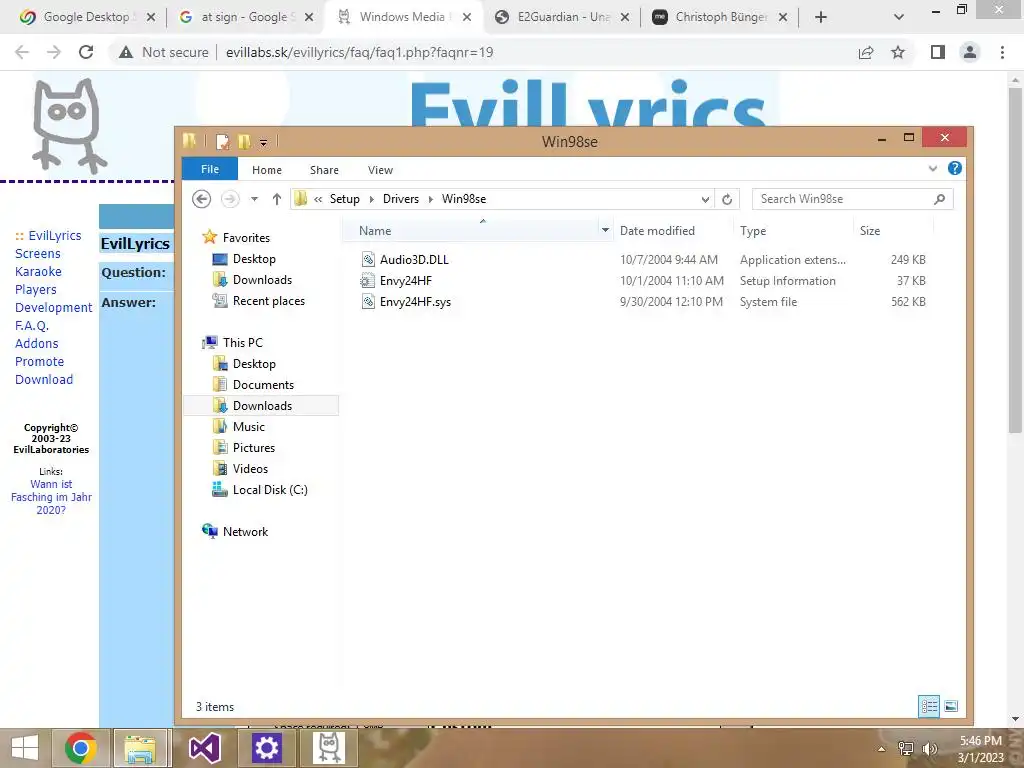Click the Properties quick access icon
Viewport: 1024px width, 768px height.
click(x=223, y=141)
